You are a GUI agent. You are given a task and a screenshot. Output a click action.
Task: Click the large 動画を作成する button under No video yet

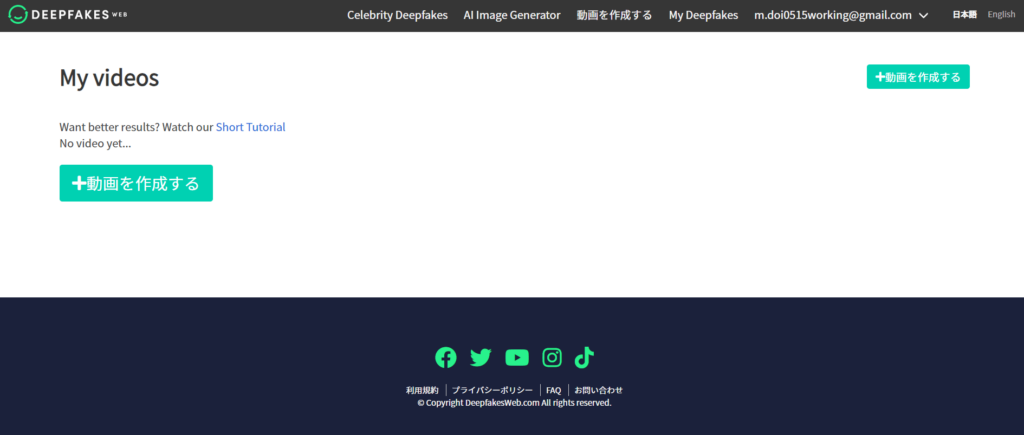(x=136, y=183)
